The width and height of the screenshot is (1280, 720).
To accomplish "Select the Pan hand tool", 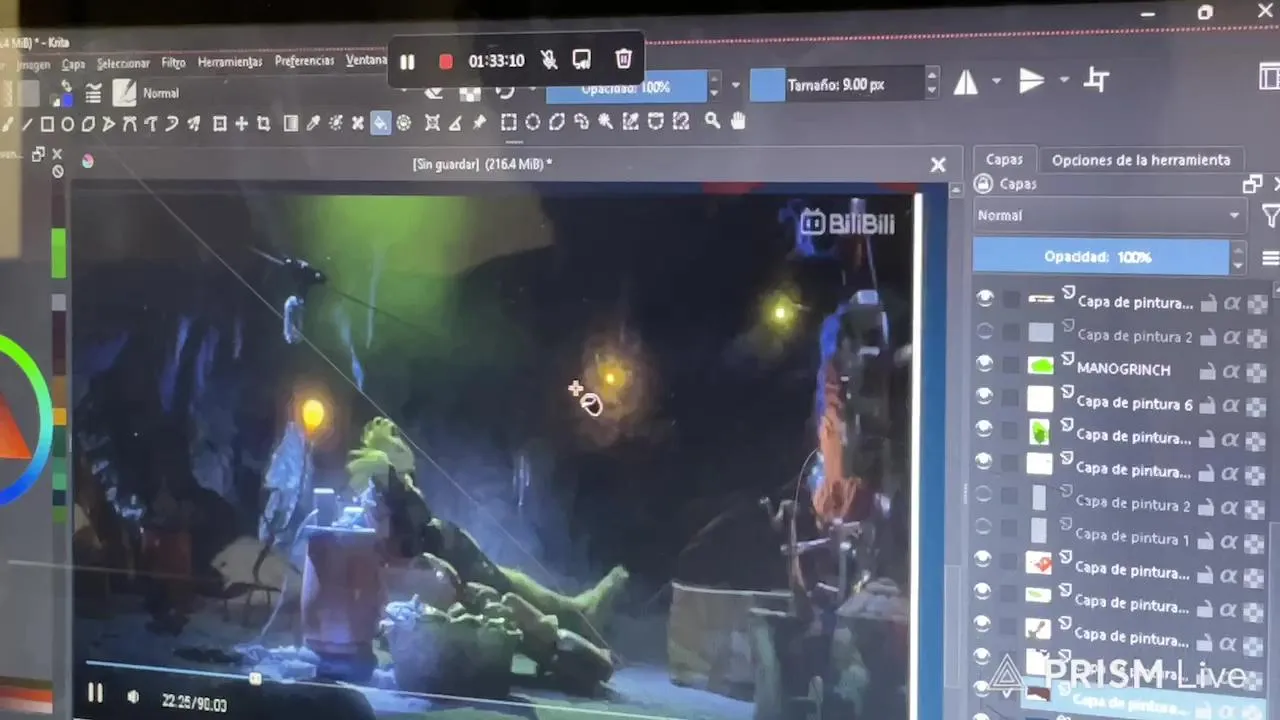I will 738,121.
